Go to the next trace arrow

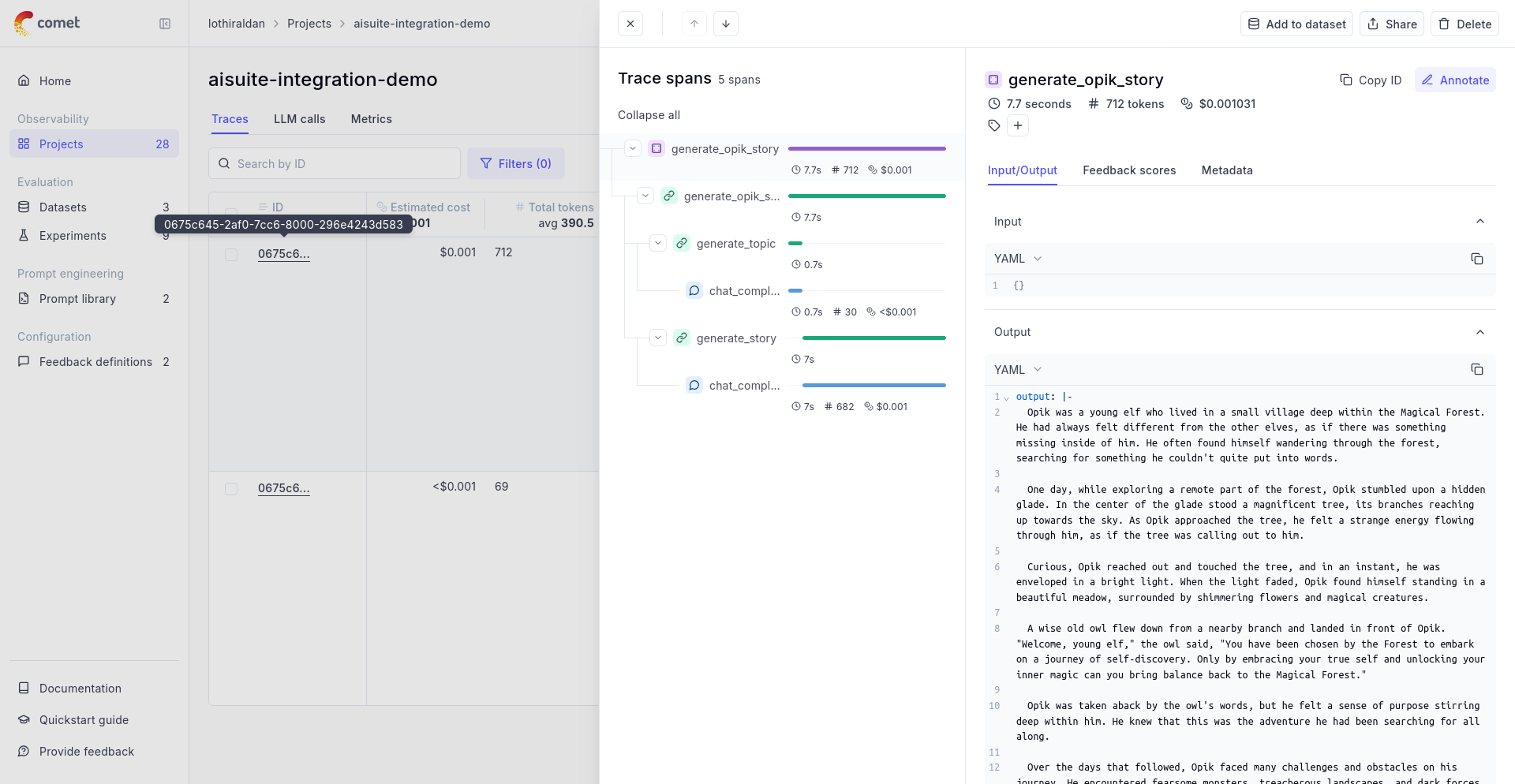coord(726,24)
